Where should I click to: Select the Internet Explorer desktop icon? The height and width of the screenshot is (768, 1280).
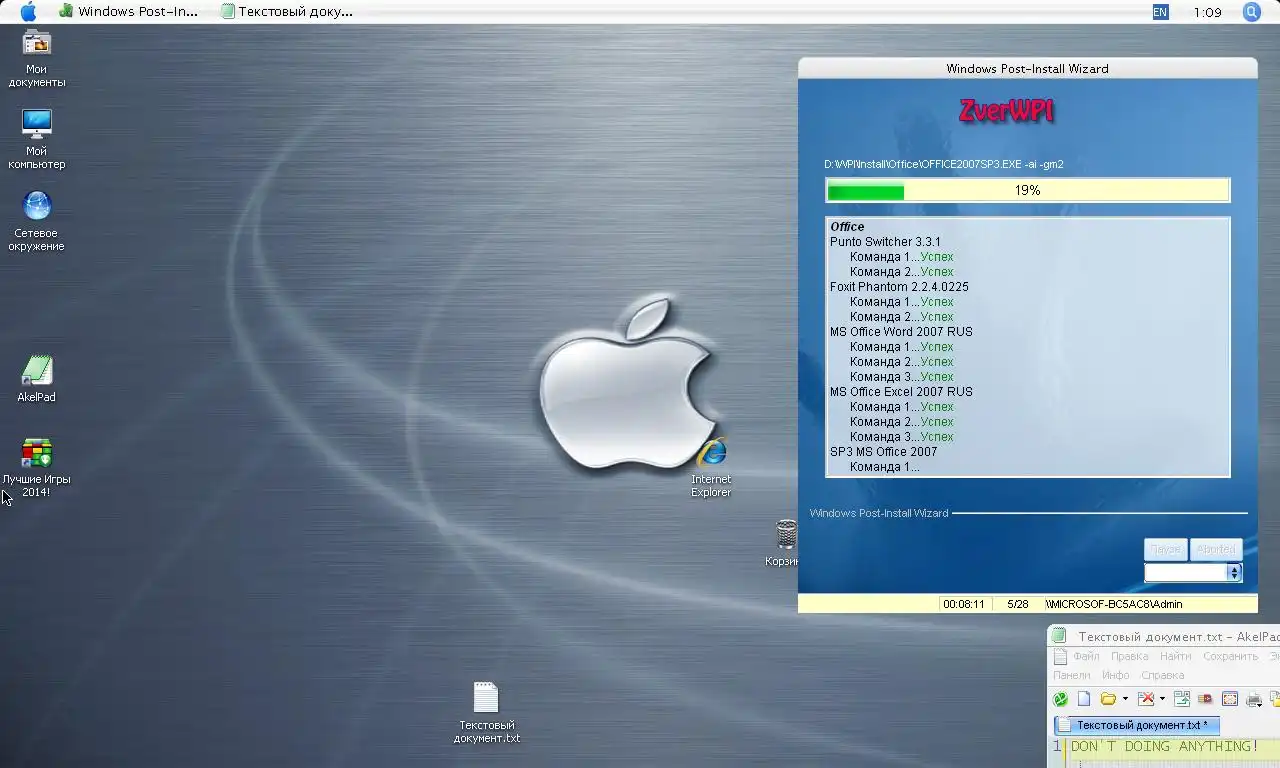(711, 467)
